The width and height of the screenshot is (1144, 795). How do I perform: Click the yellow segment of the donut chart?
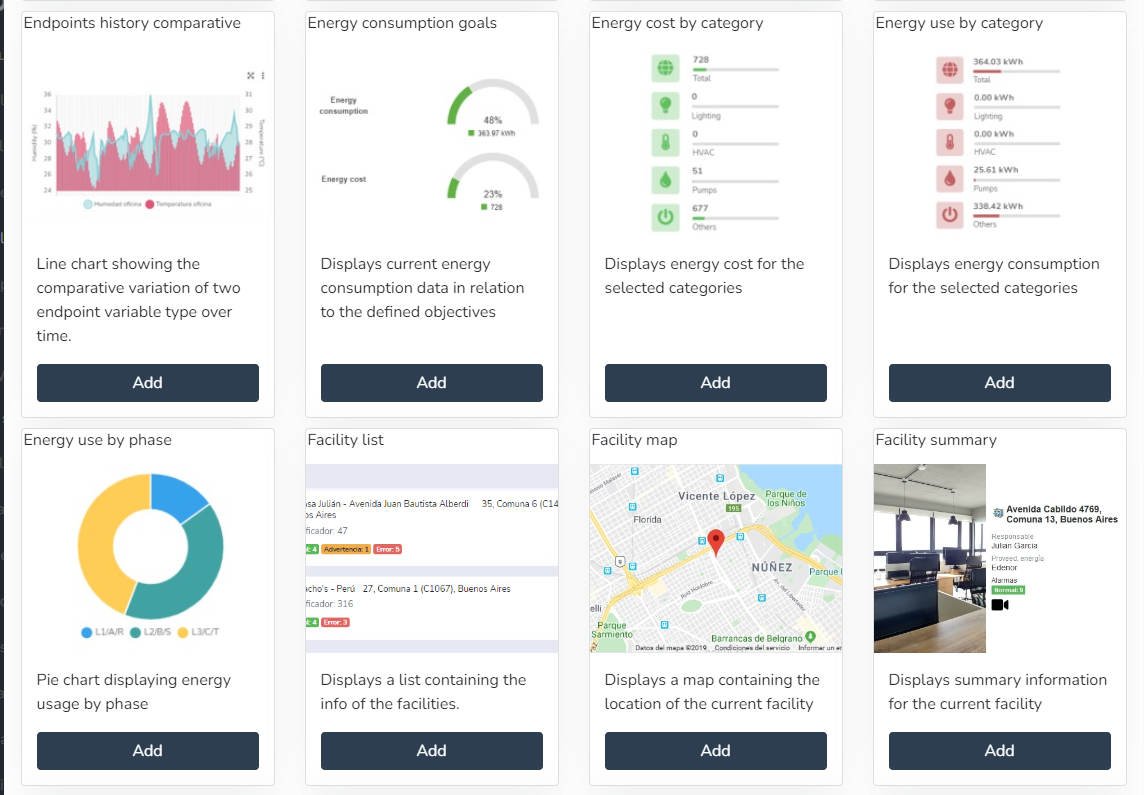pyautogui.click(x=97, y=540)
